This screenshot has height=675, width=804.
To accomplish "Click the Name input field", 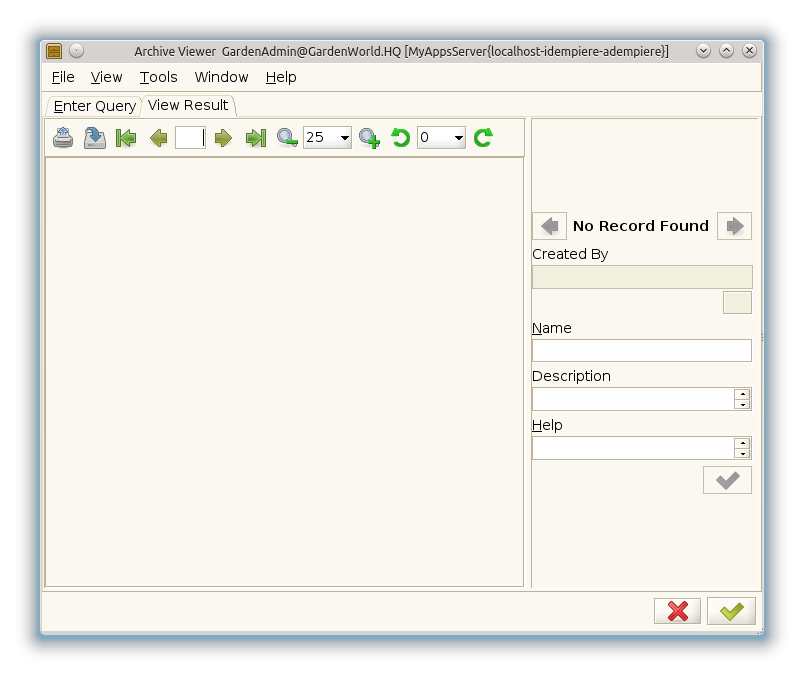I will click(x=641, y=350).
